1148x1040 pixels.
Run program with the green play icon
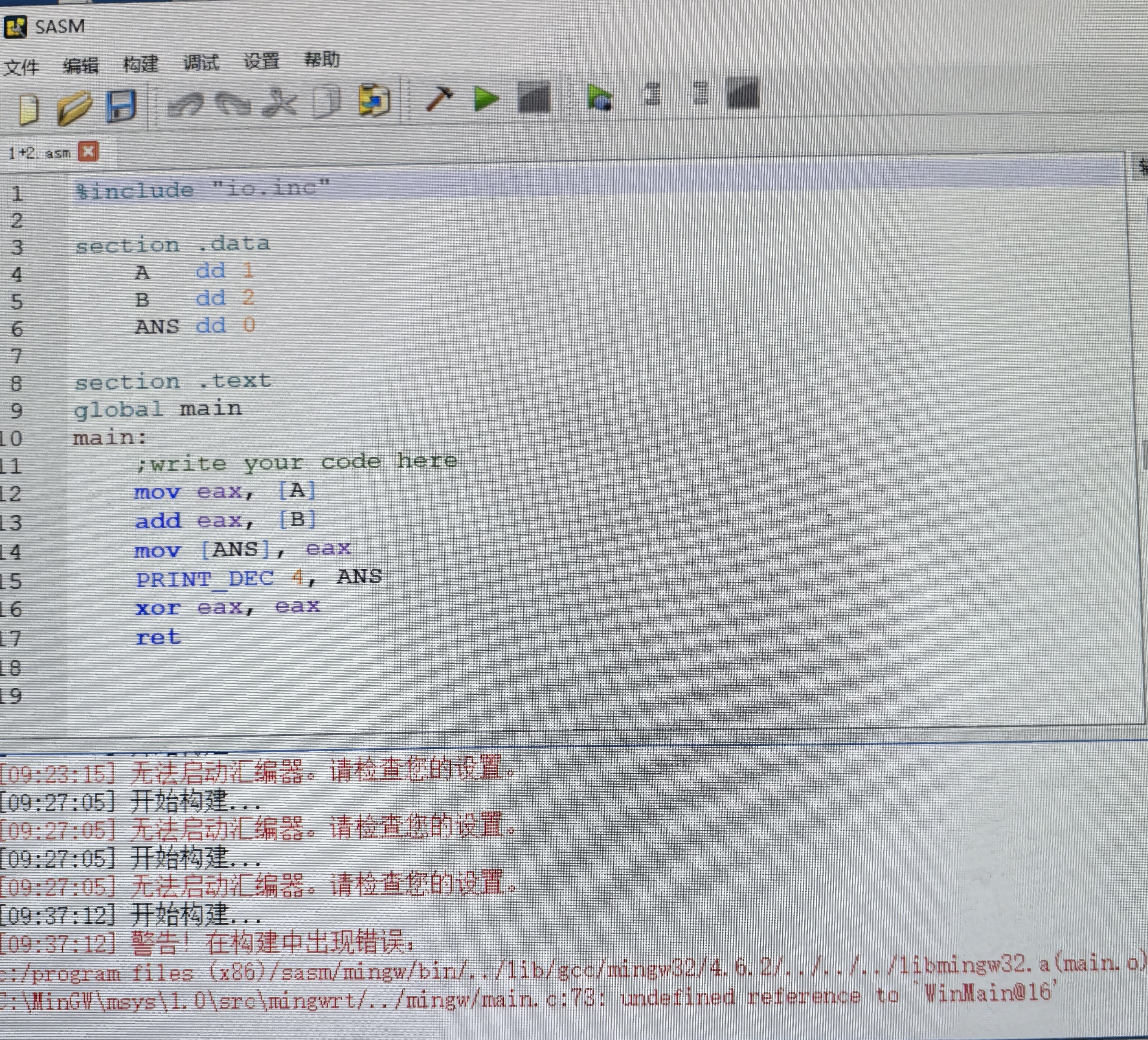(x=486, y=99)
